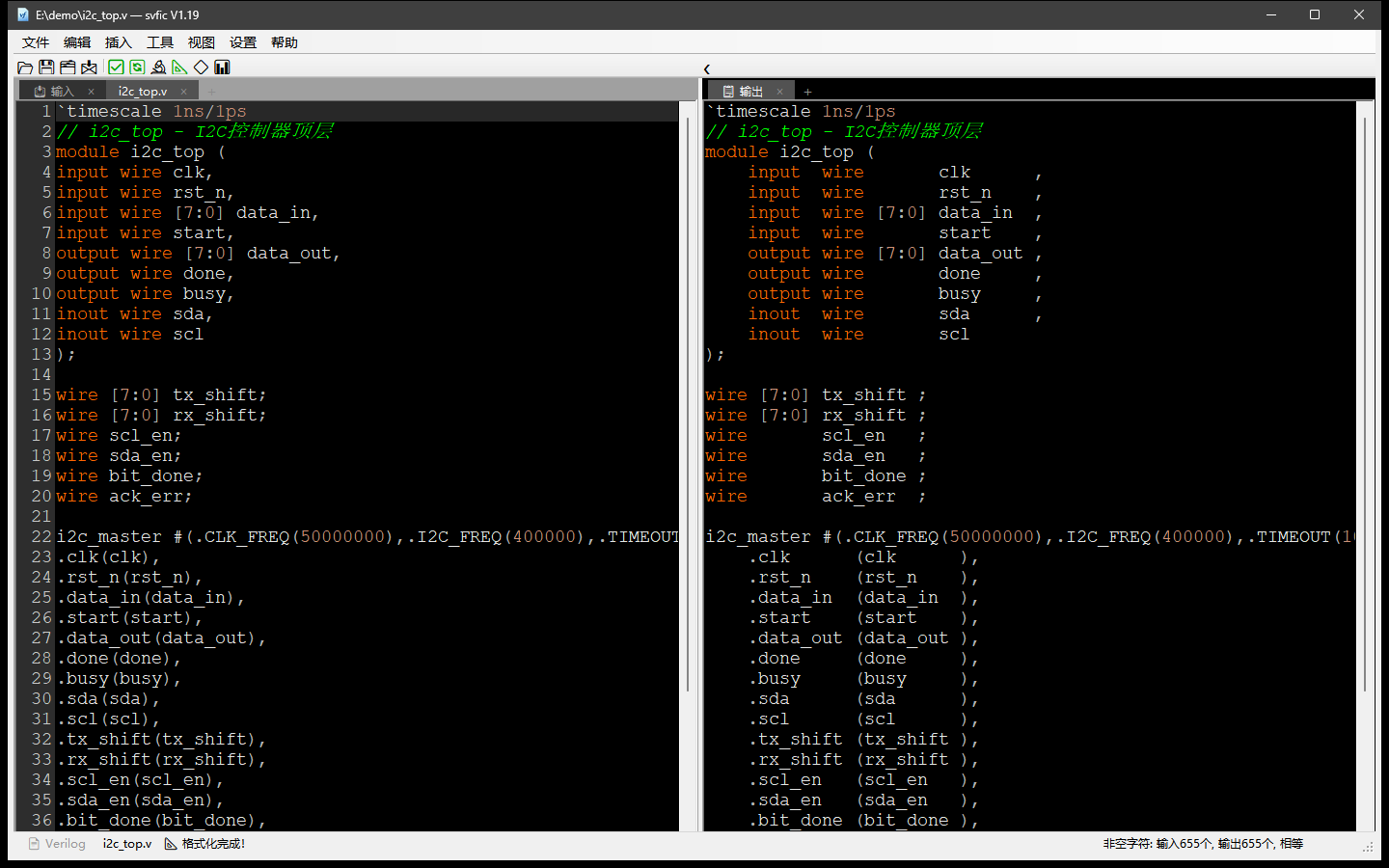The width and height of the screenshot is (1389, 868).
Task: Click the 格式化完成! status message
Action: click(204, 844)
